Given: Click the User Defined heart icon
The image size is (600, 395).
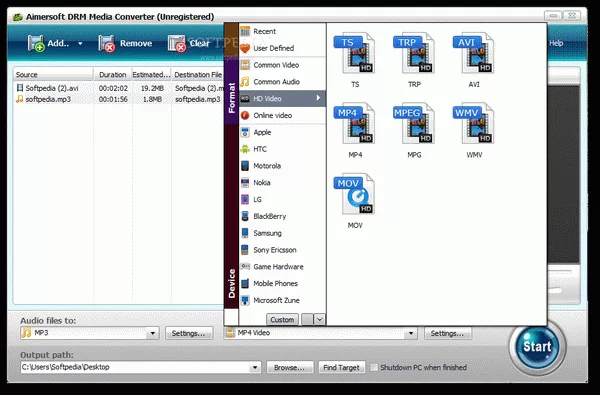Looking at the screenshot, I should [245, 48].
